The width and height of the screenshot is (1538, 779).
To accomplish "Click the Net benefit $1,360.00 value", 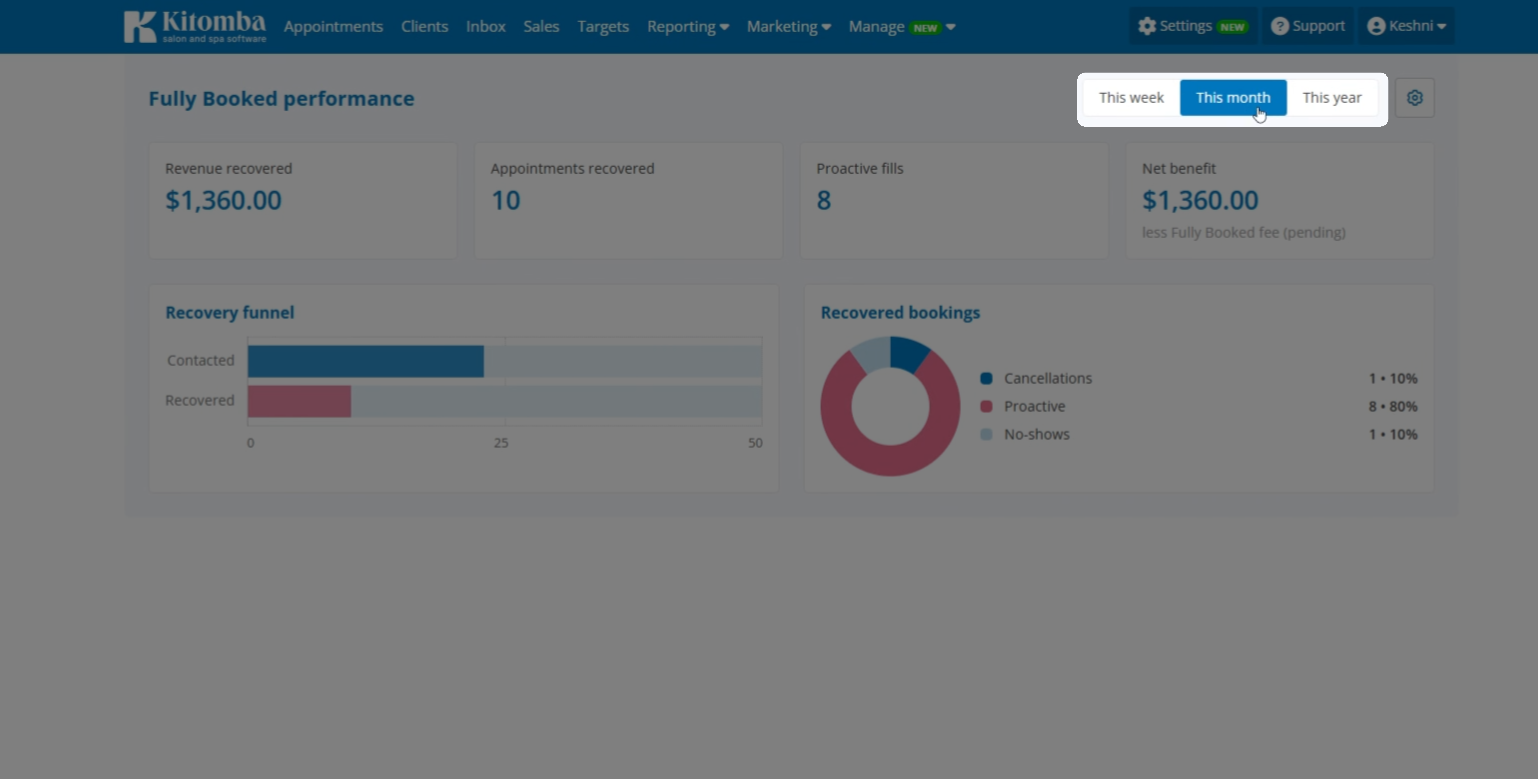I will pyautogui.click(x=1200, y=201).
